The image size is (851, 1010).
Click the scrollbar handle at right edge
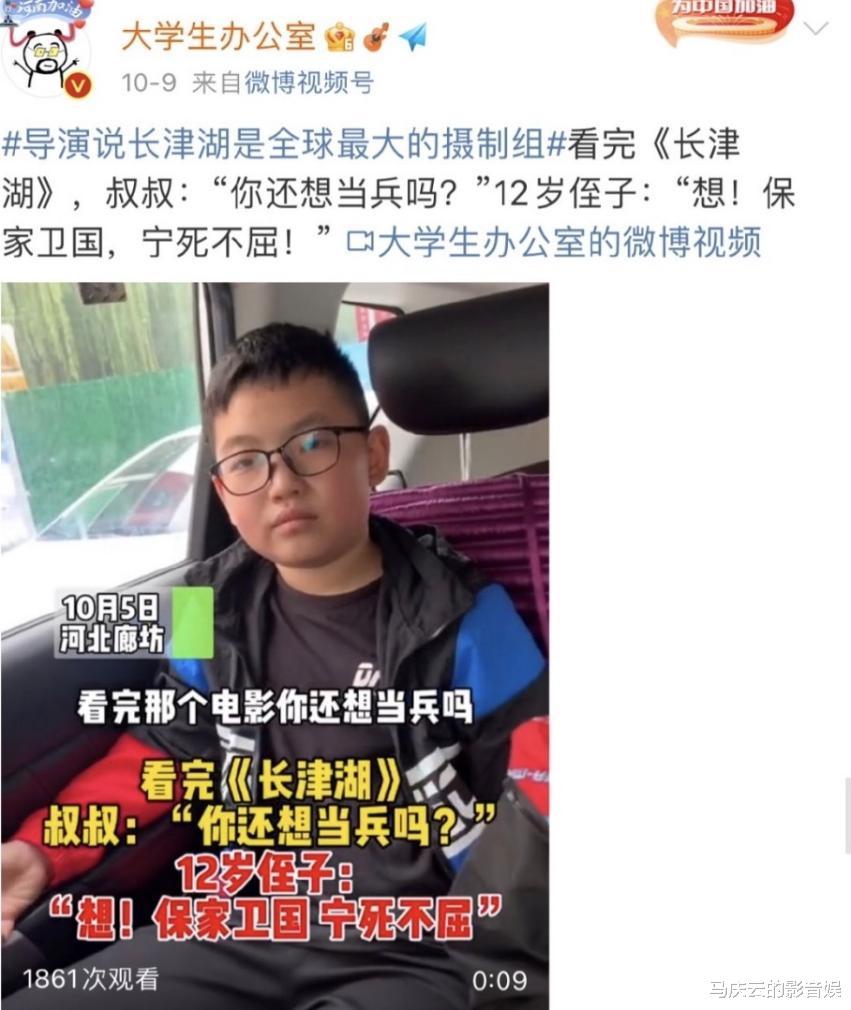coord(847,816)
